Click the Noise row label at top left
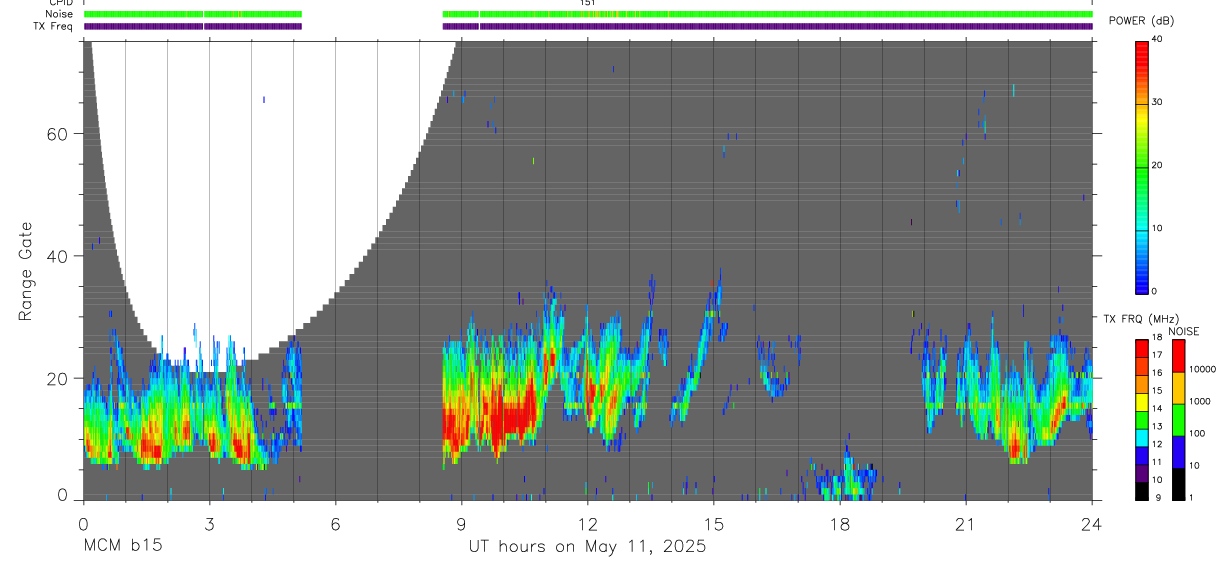This screenshot has width=1228, height=567. [x=59, y=14]
